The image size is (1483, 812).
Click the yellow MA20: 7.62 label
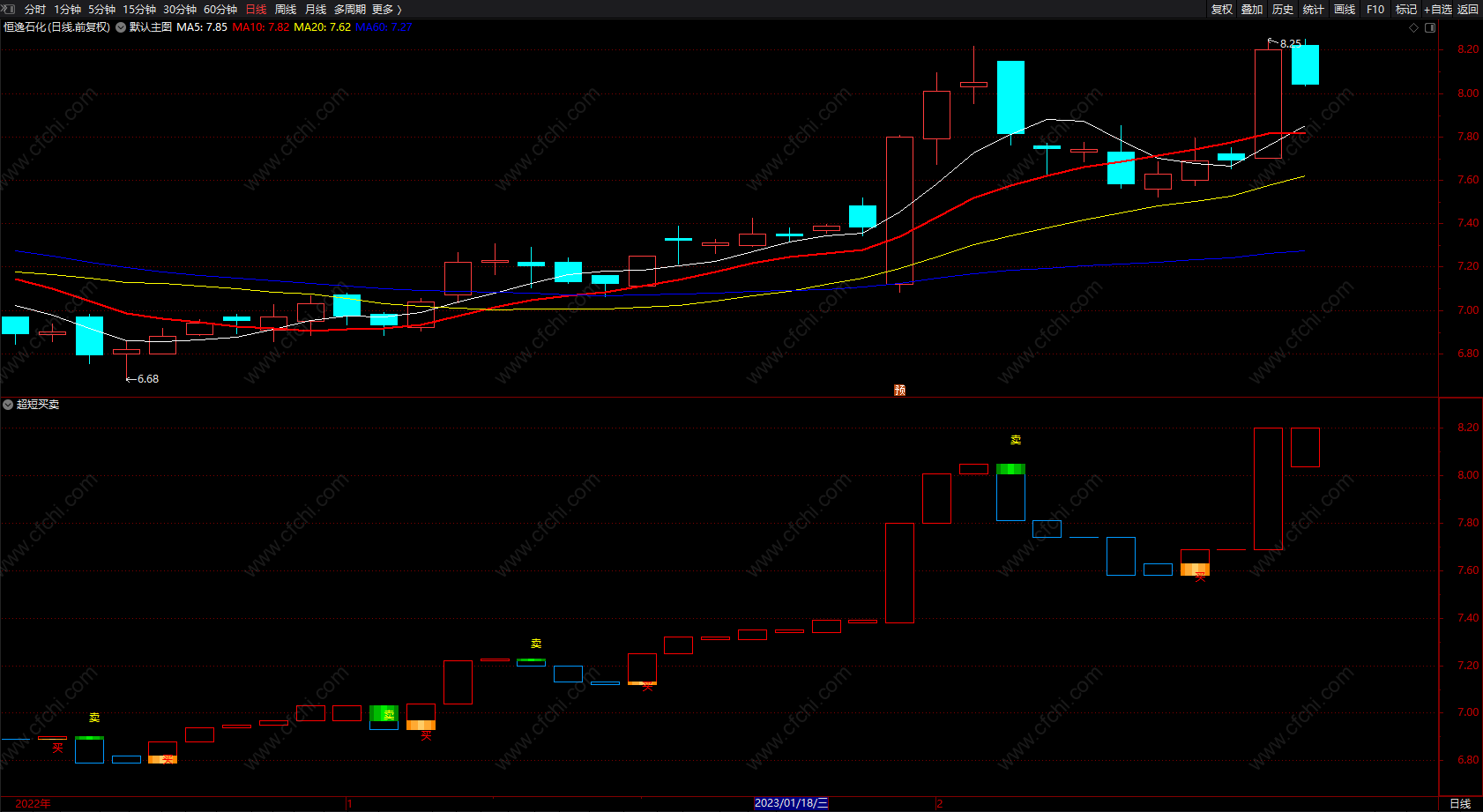(x=323, y=27)
